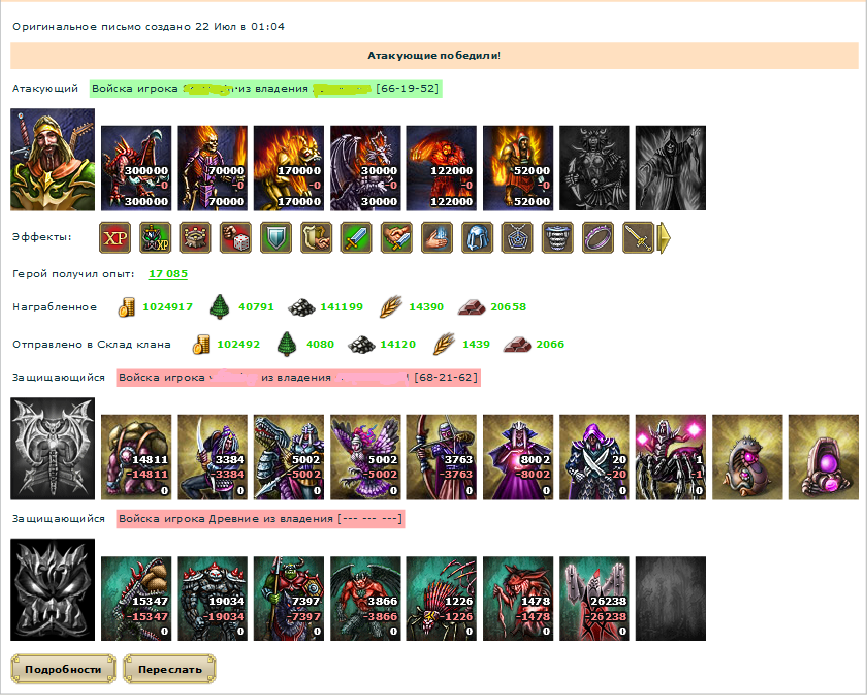Click the red XP effect icon

tap(115, 238)
